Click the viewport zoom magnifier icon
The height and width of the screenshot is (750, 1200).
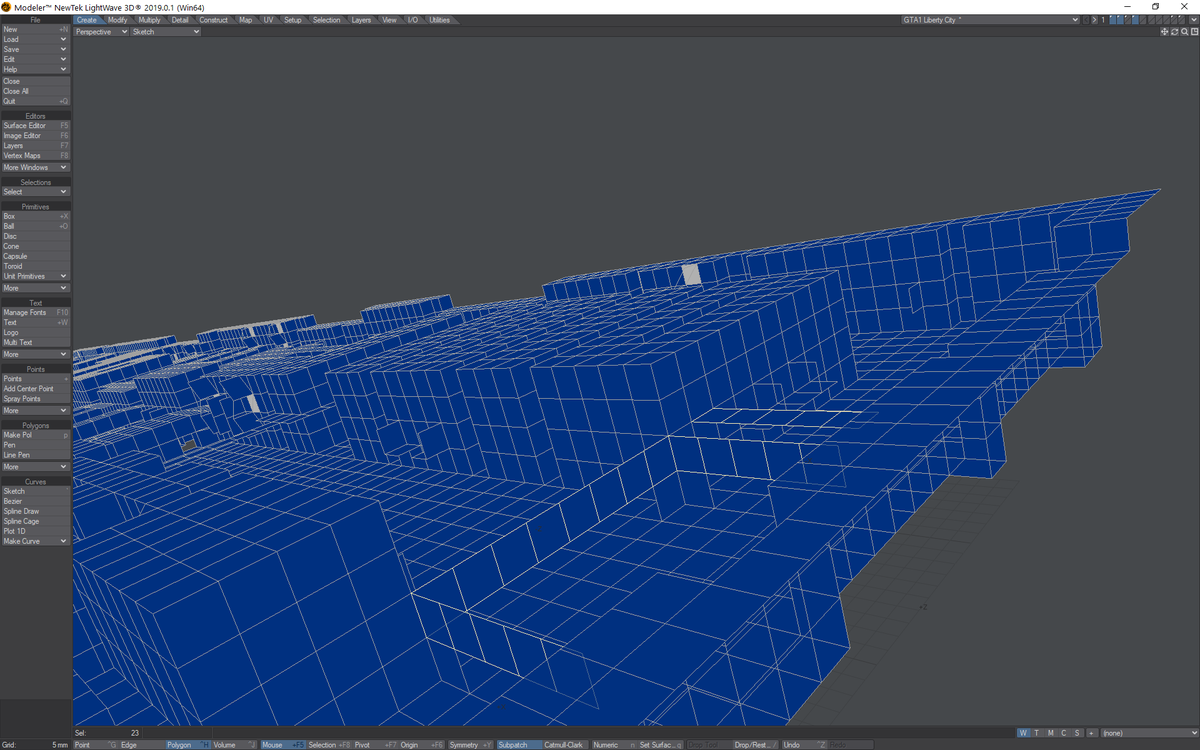(x=1184, y=32)
